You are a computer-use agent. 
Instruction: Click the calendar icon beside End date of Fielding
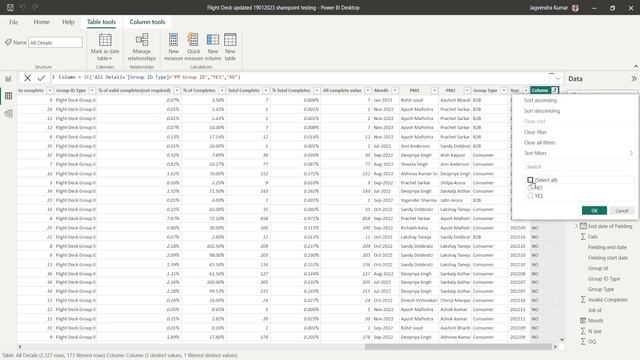point(583,226)
